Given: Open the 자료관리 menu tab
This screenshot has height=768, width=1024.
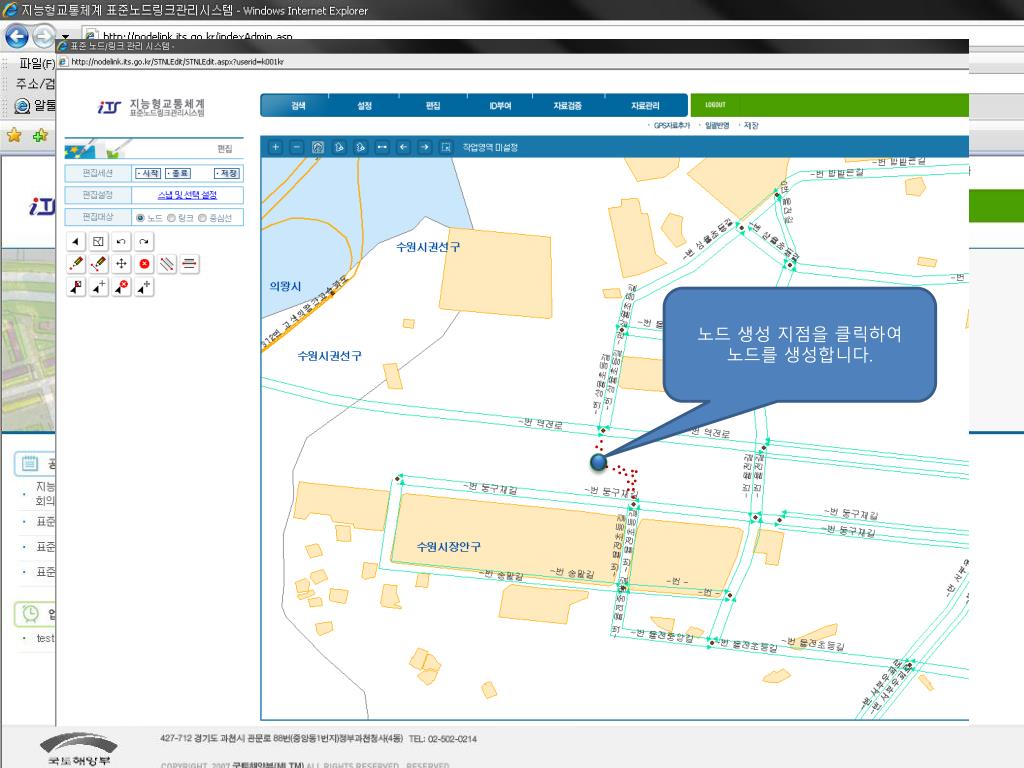Looking at the screenshot, I should [645, 105].
